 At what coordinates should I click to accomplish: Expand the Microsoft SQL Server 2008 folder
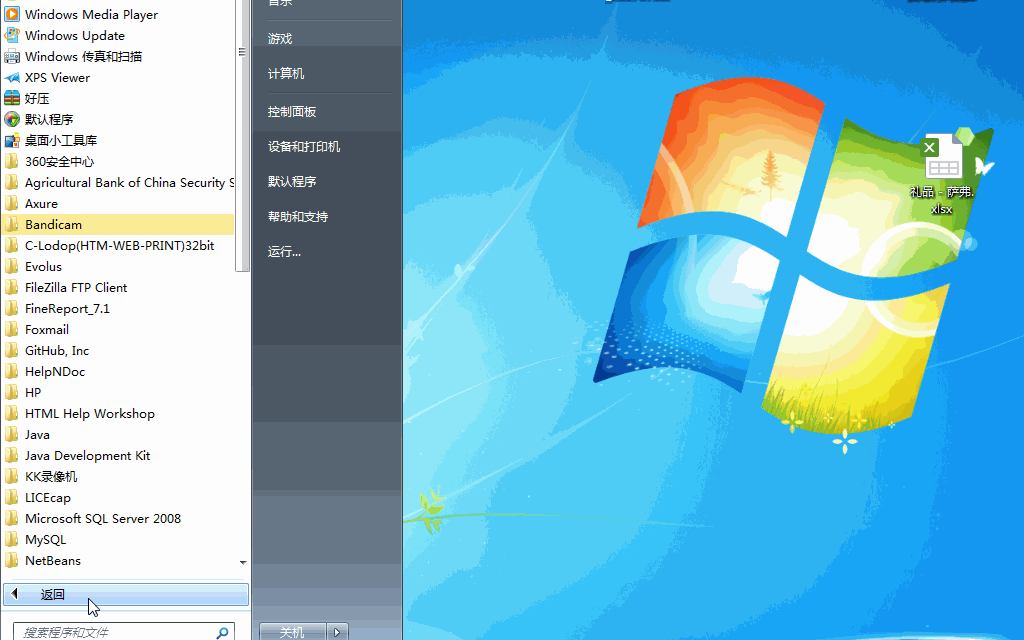point(102,519)
